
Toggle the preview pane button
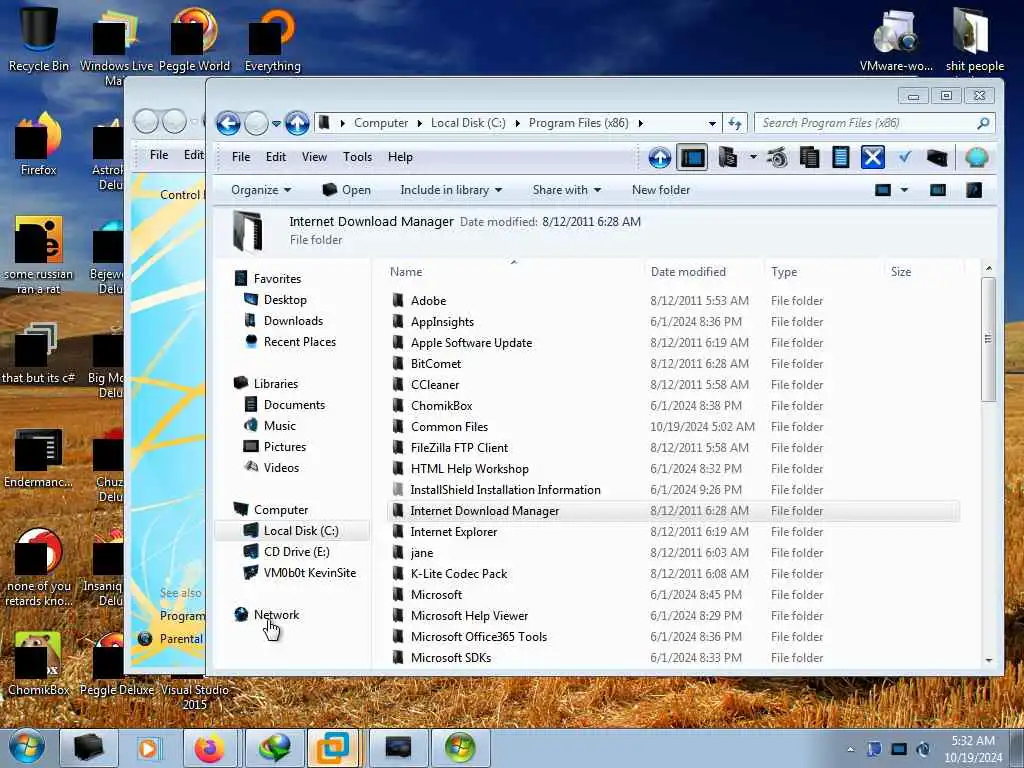pyautogui.click(x=938, y=190)
